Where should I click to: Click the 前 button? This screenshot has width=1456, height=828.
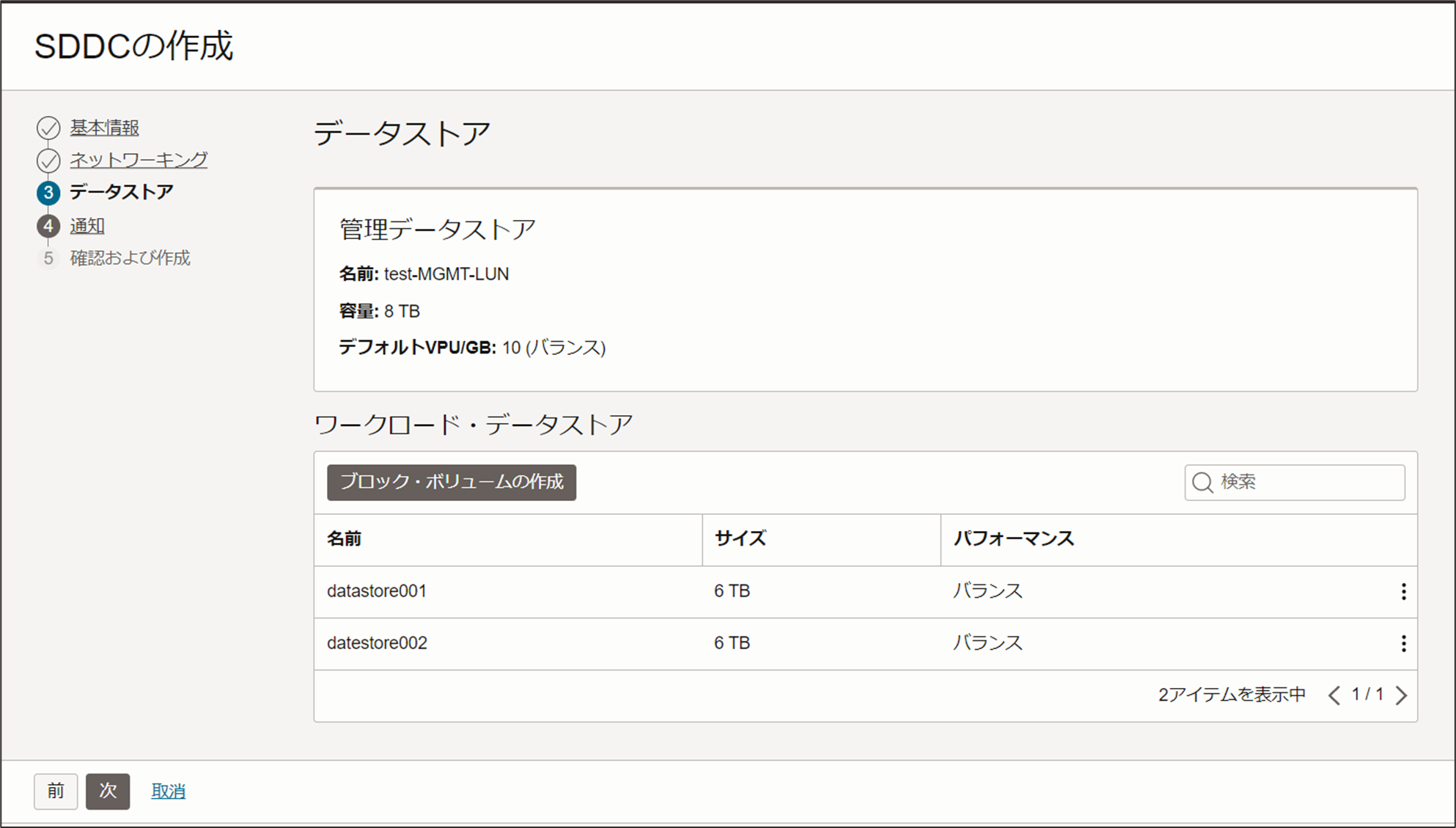coord(56,791)
